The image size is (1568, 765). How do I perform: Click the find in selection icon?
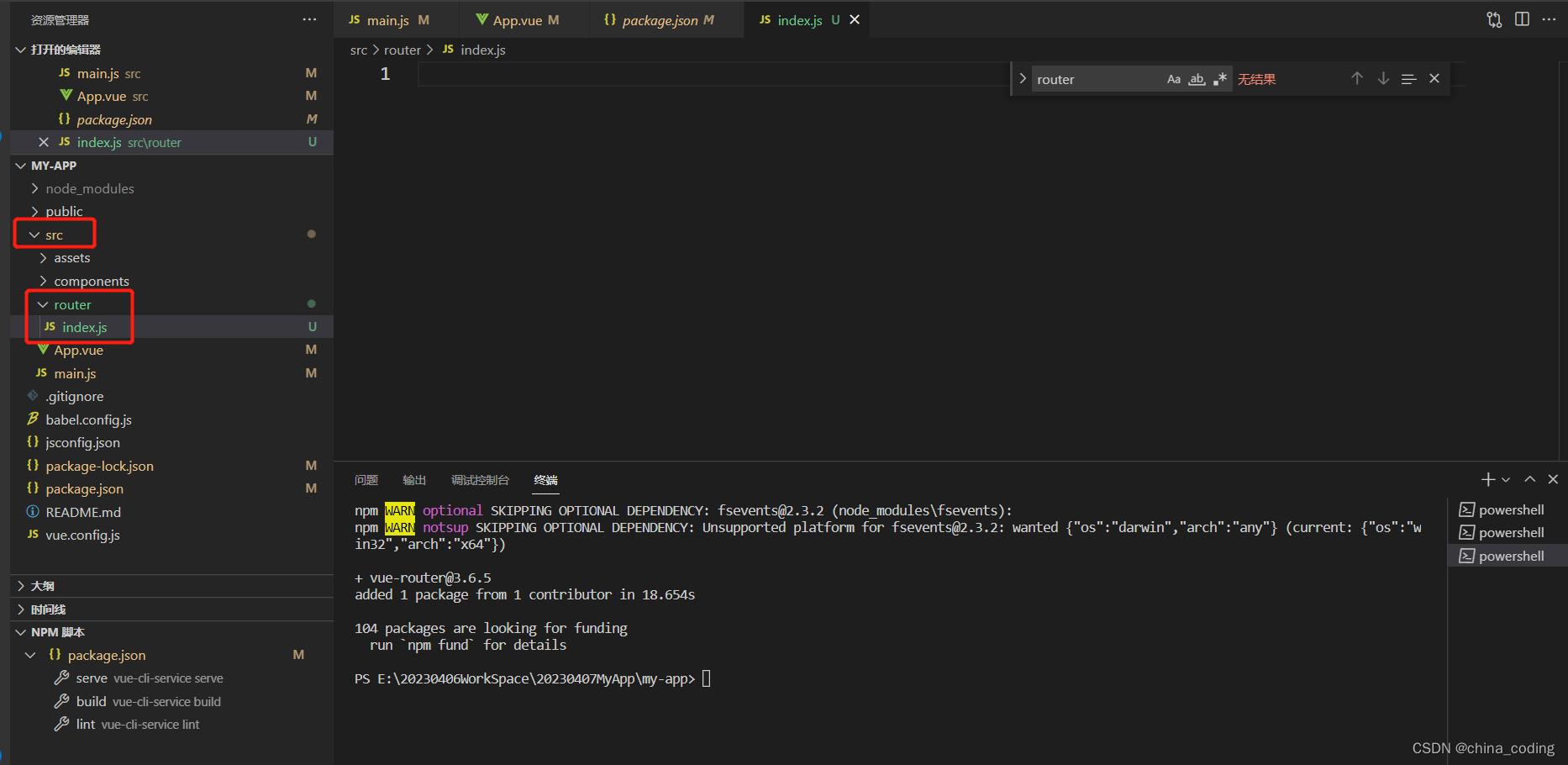tap(1409, 79)
